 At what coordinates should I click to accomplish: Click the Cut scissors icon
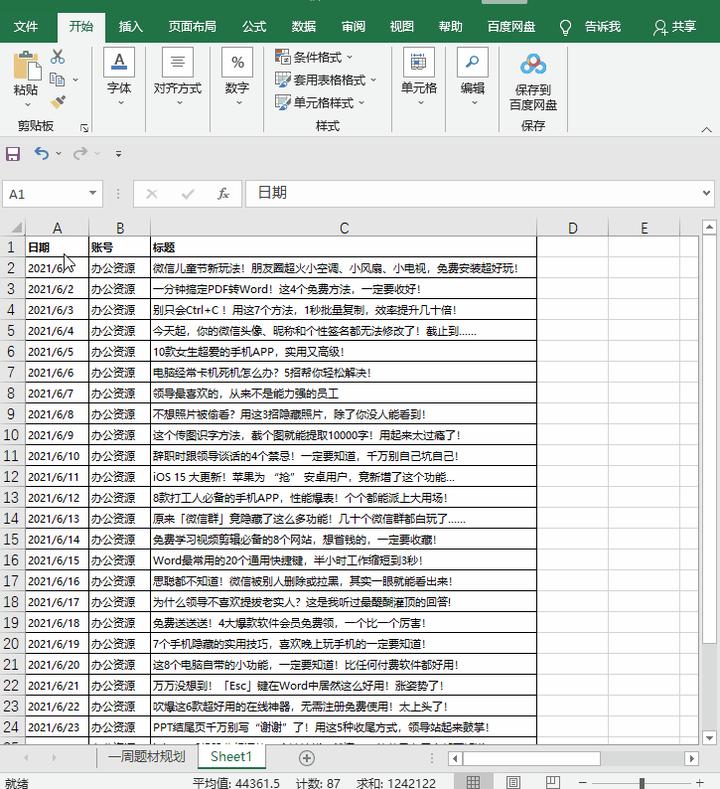[x=57, y=57]
